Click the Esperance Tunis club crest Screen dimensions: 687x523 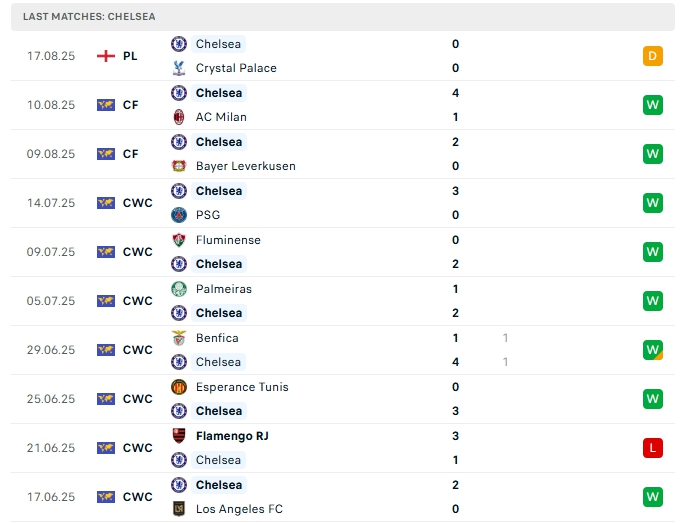click(x=179, y=387)
